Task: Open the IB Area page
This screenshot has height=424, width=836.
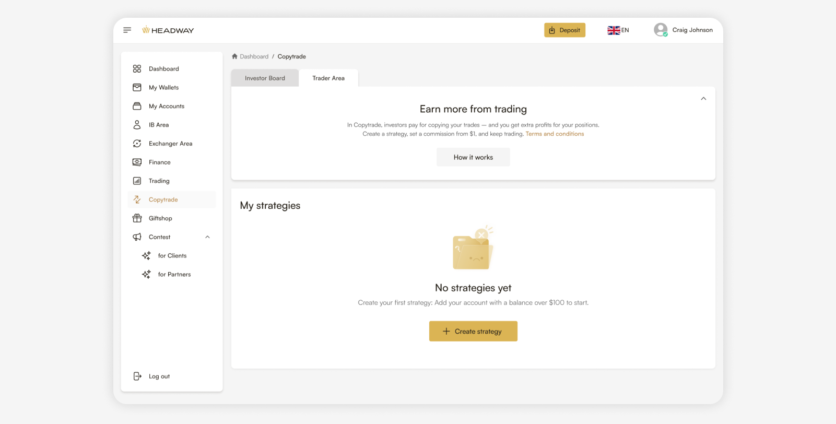Action: pyautogui.click(x=159, y=125)
